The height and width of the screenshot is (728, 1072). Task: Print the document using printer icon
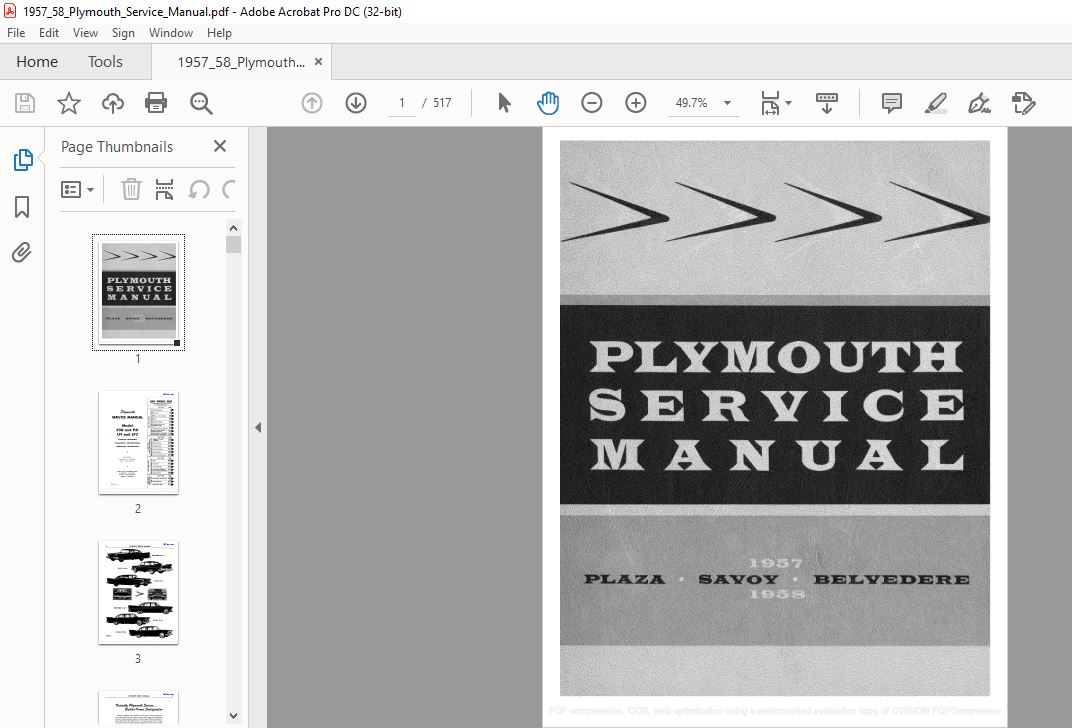pos(156,103)
